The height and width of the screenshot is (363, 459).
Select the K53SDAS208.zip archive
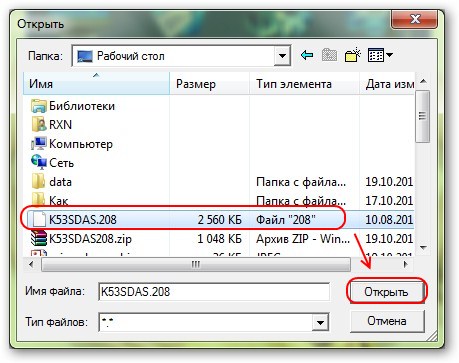point(81,239)
